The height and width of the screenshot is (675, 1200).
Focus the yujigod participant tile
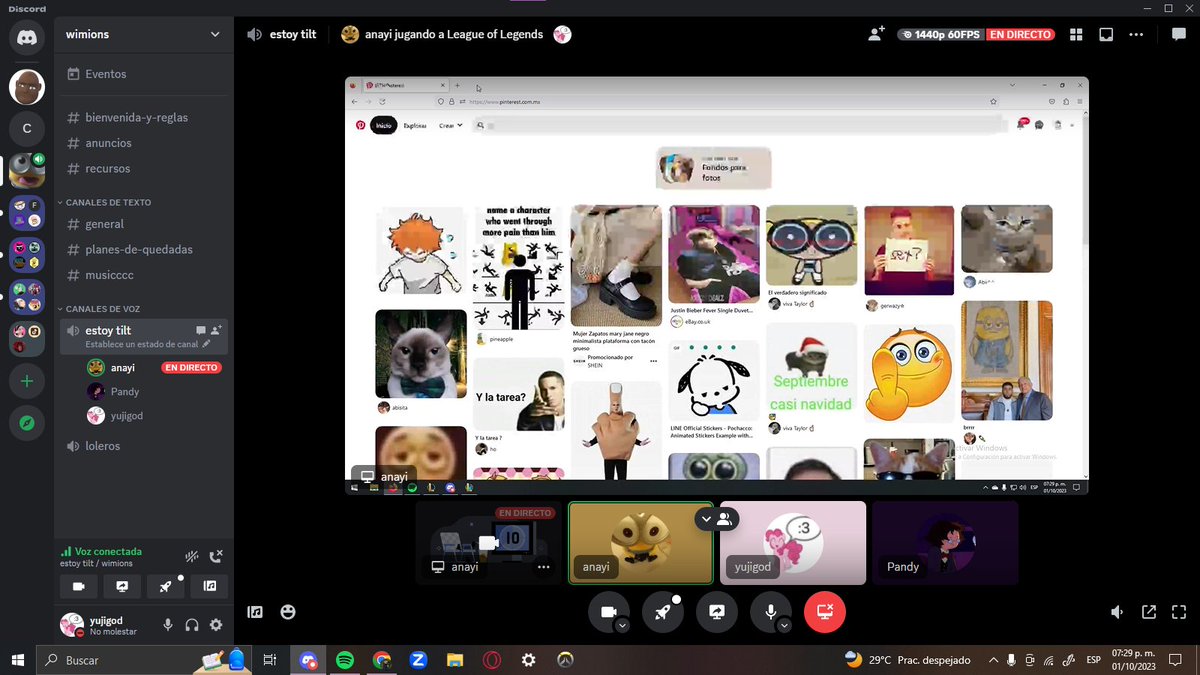click(x=793, y=543)
